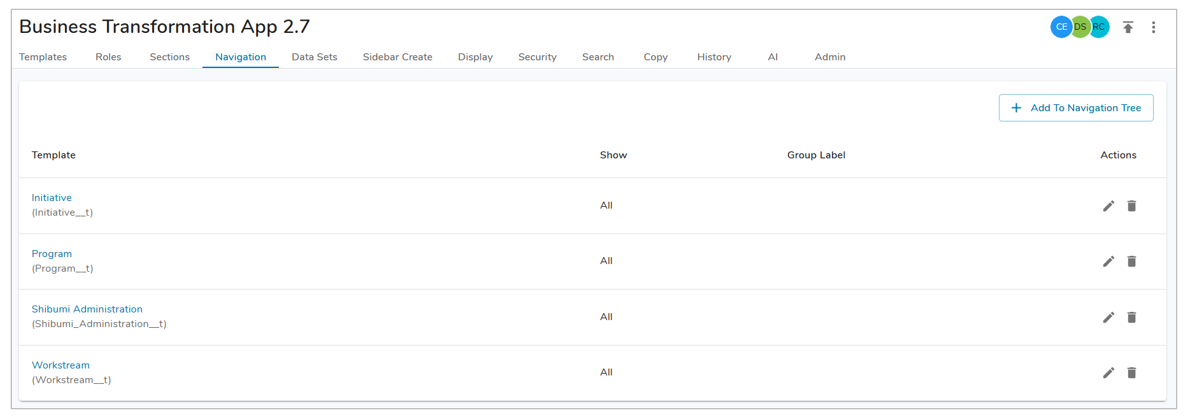Click Add To Navigation Tree button
The height and width of the screenshot is (417, 1188).
coord(1076,108)
